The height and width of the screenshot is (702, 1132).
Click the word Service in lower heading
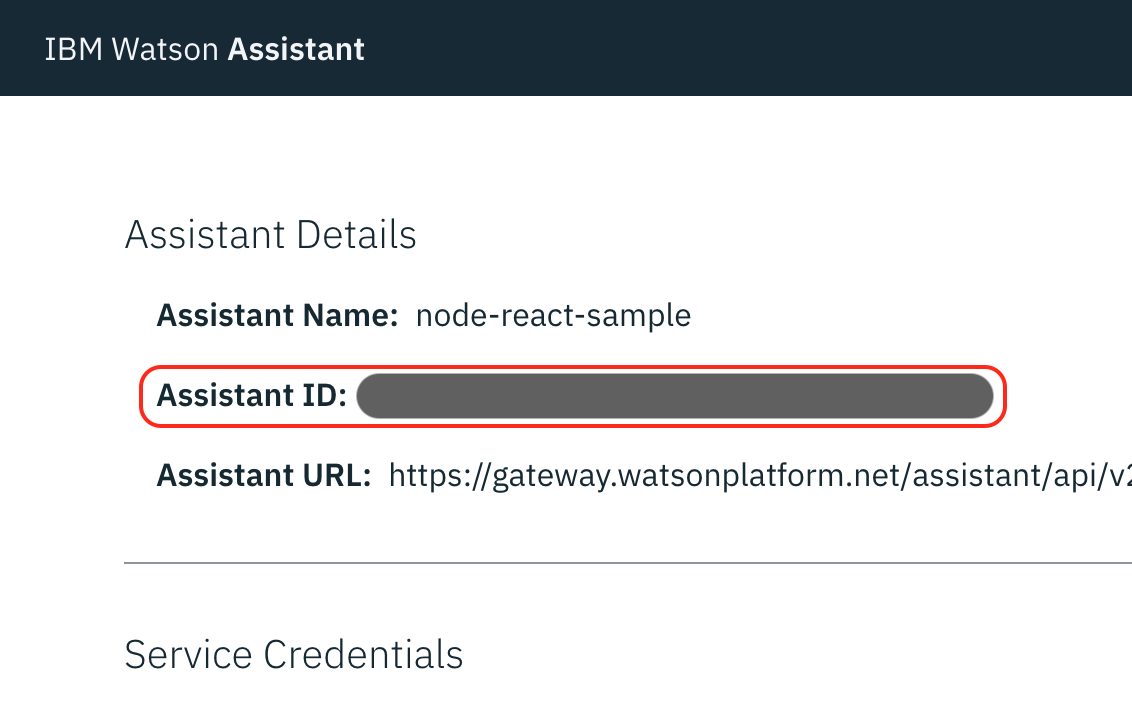[x=189, y=654]
